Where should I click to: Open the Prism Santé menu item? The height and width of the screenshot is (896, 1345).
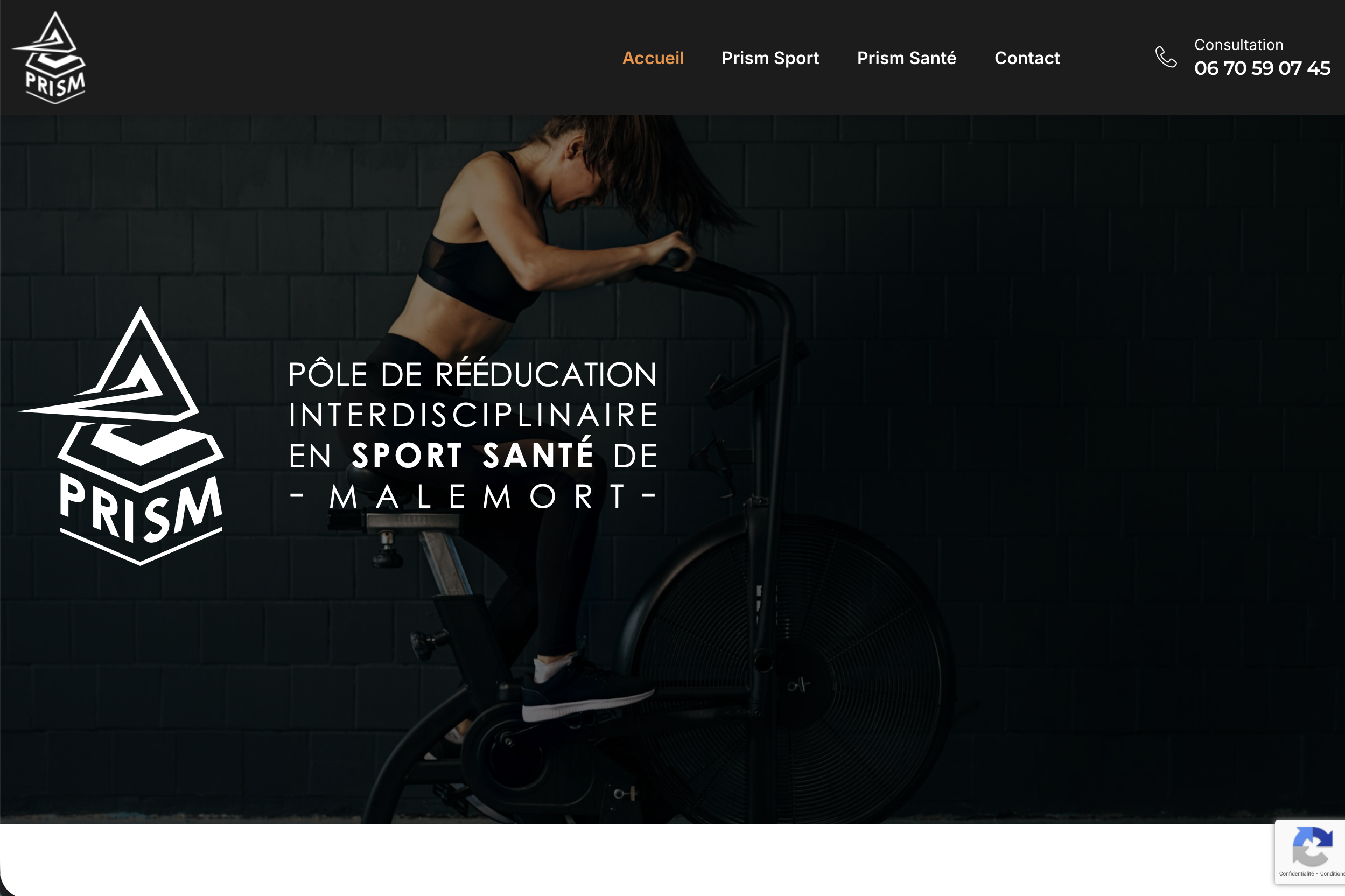coord(906,58)
